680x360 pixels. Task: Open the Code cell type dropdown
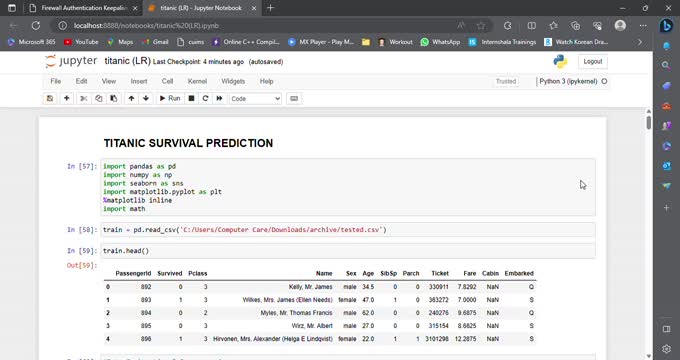pyautogui.click(x=255, y=99)
